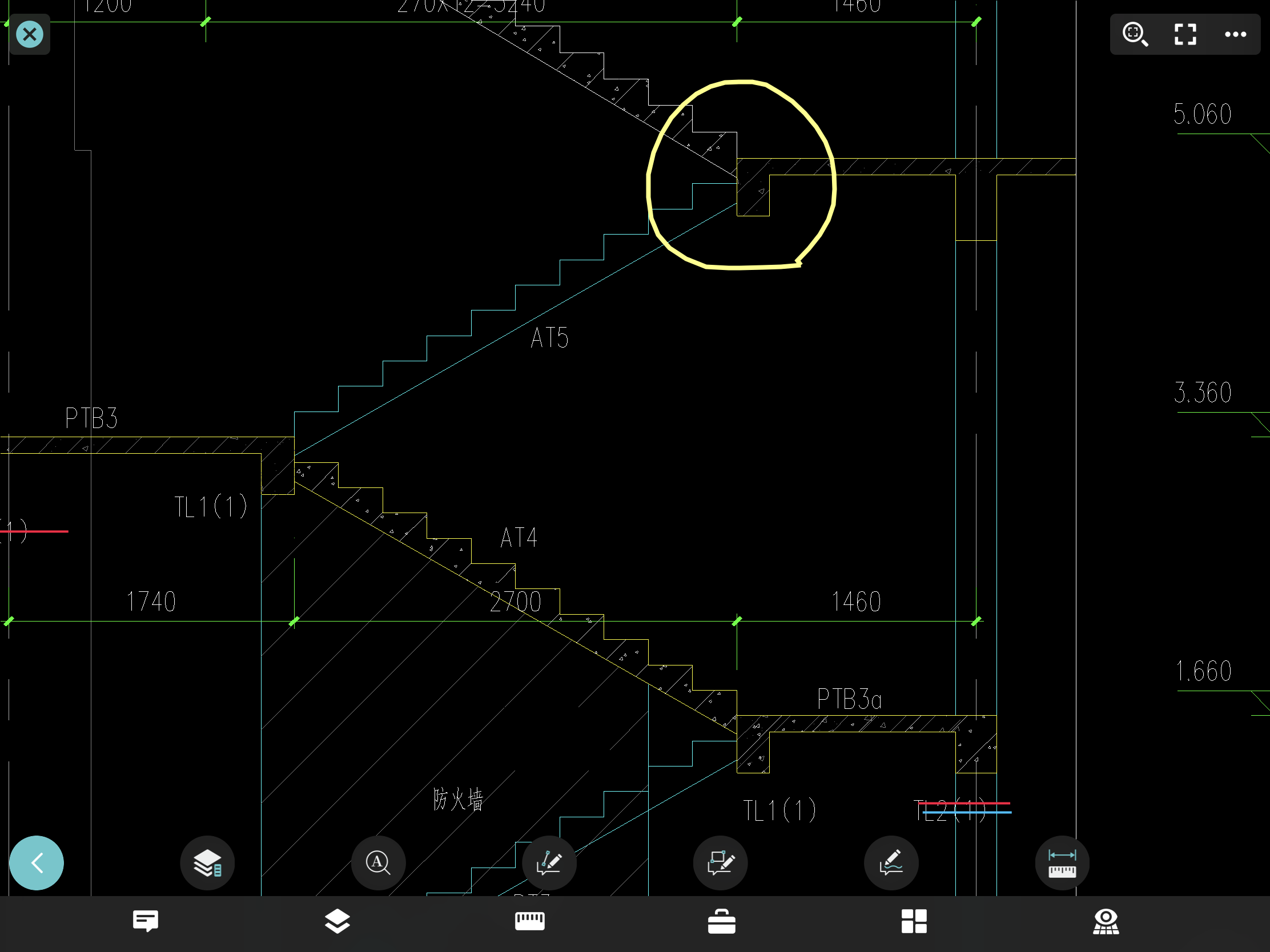This screenshot has width=1270, height=952.
Task: Click the 1.660 elevation value
Action: (1203, 671)
